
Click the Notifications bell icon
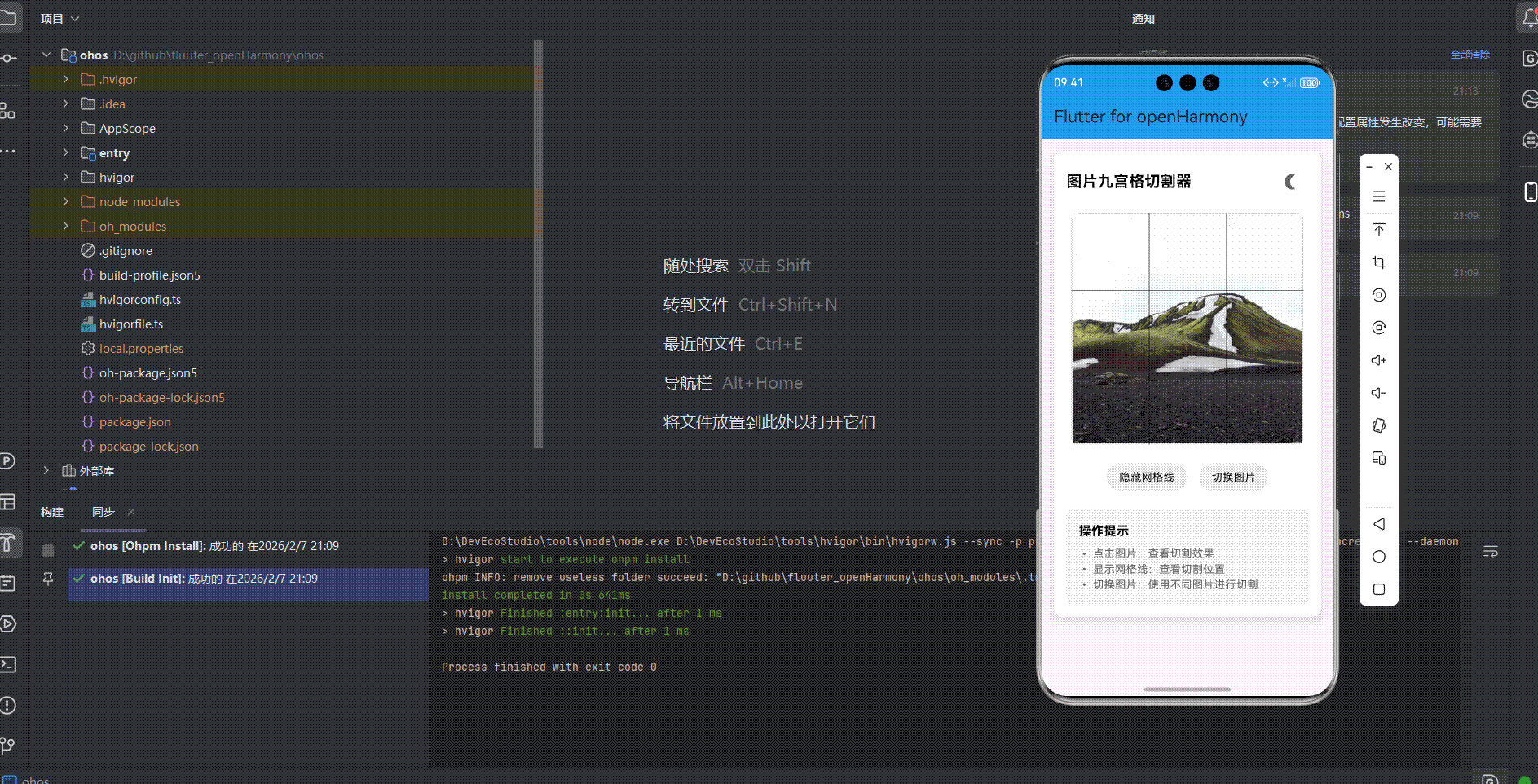[1529, 18]
